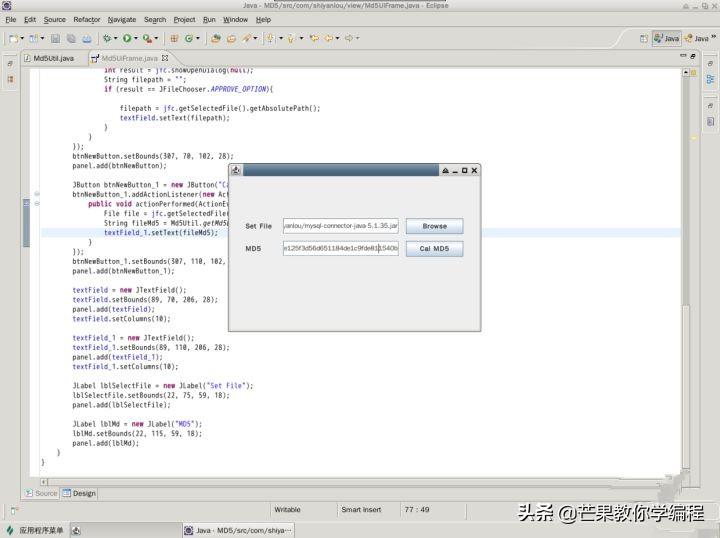Close the Md5UIFrame.java tab
This screenshot has width=720, height=538.
165,58
